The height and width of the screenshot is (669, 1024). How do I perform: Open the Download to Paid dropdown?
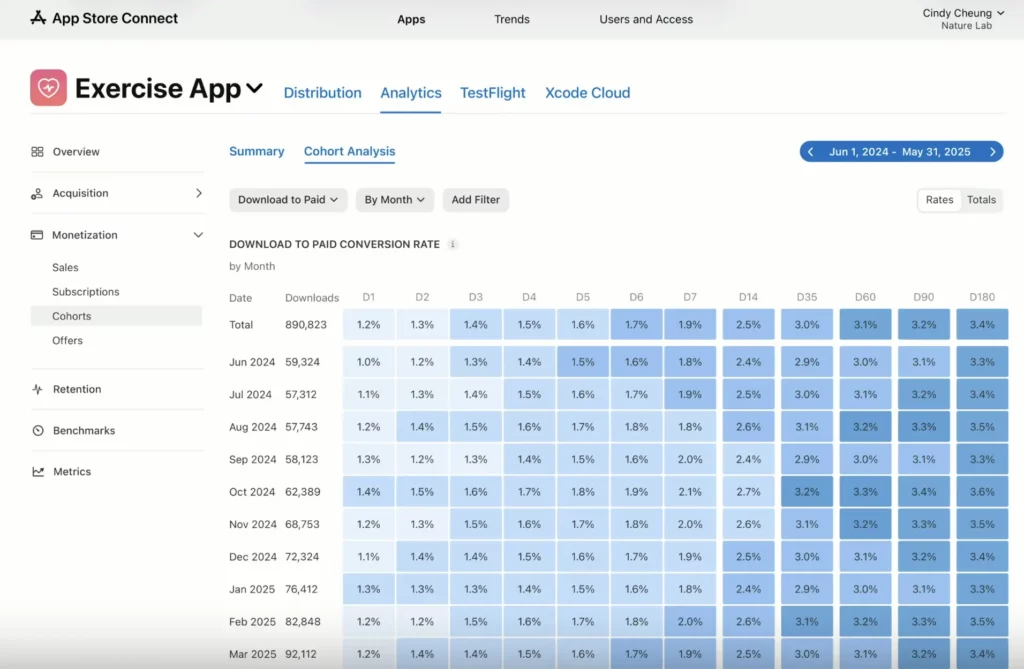pos(288,200)
